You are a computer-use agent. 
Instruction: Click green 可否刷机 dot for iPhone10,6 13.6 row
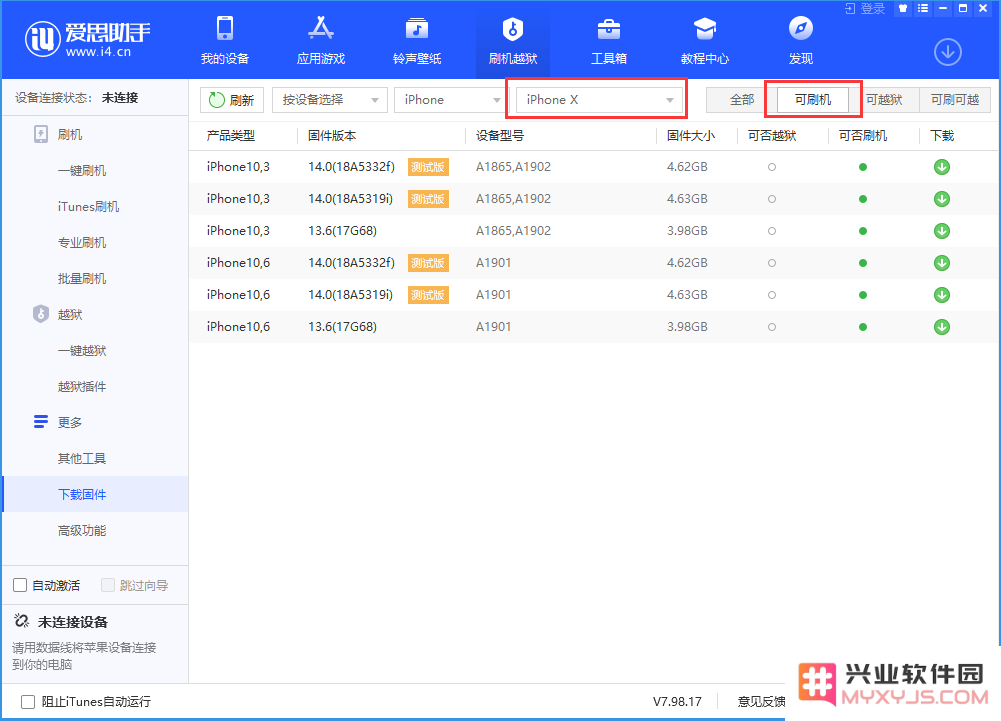click(x=862, y=327)
